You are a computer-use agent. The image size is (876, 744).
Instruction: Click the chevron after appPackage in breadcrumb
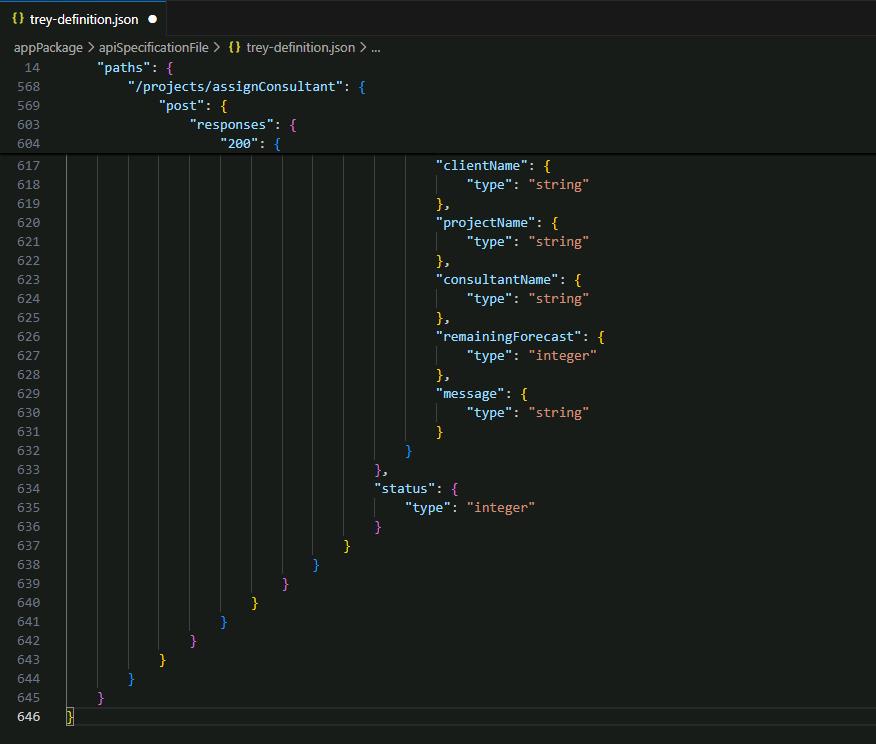point(91,48)
